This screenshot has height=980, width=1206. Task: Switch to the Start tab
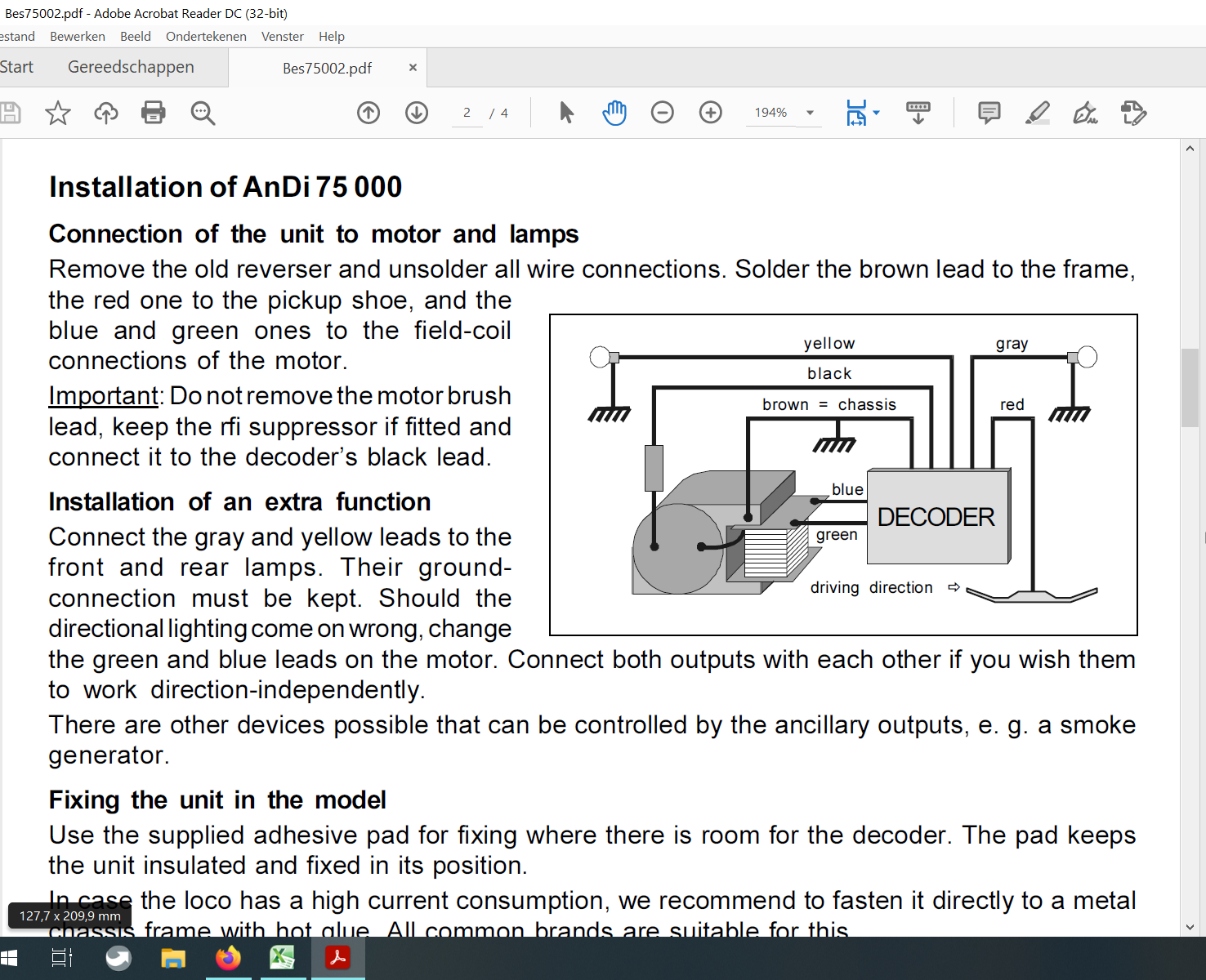(16, 67)
